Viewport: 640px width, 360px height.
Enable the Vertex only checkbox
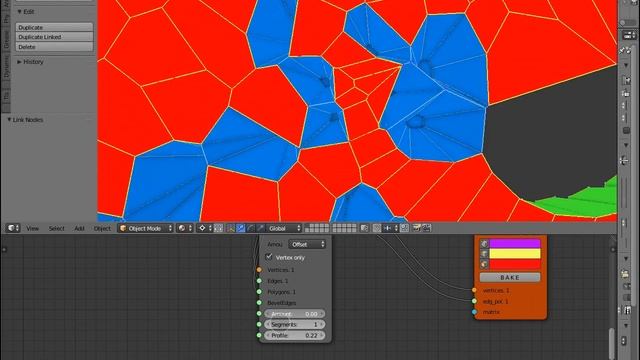point(269,257)
